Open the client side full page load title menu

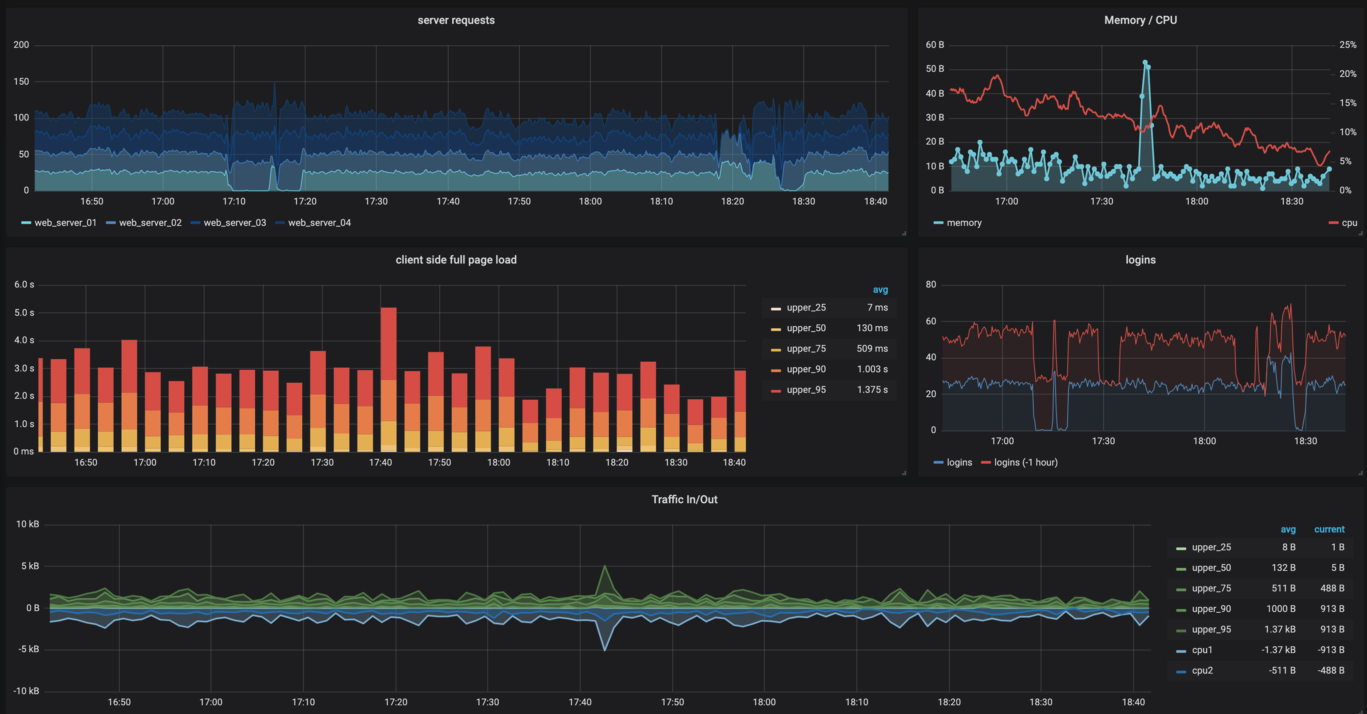(456, 260)
